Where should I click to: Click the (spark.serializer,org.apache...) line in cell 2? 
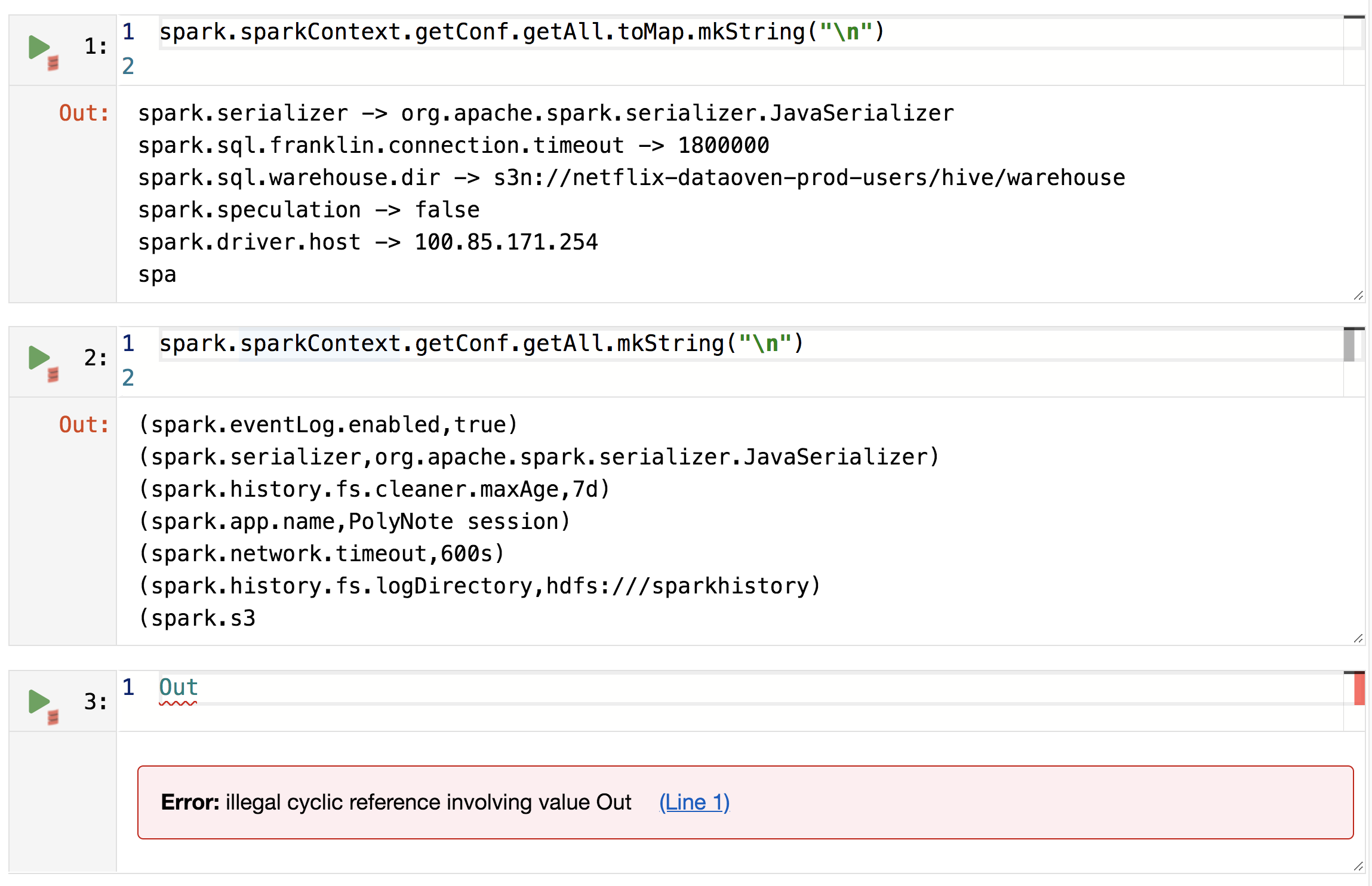click(x=539, y=457)
